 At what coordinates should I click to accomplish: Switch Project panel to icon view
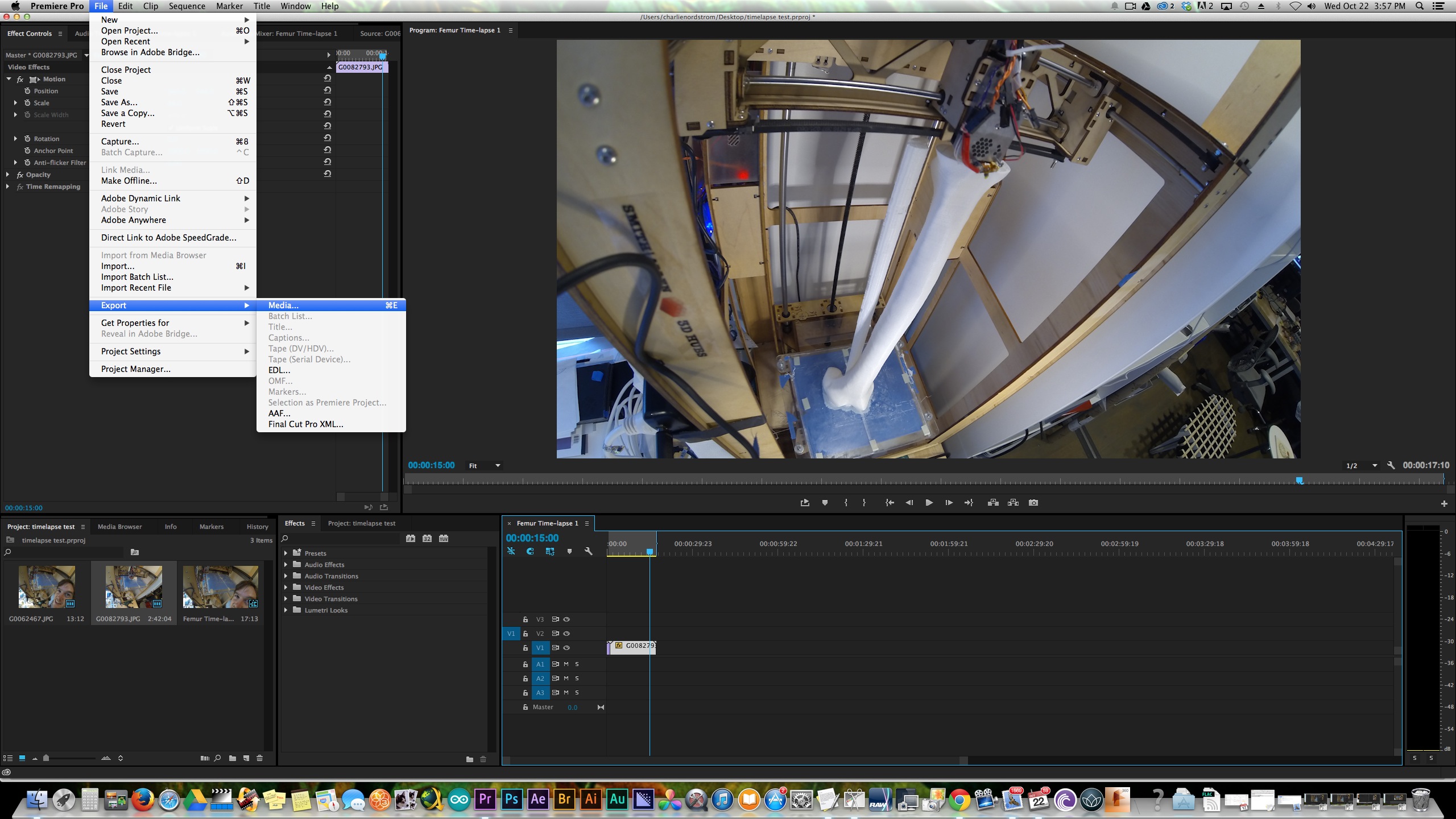(x=22, y=758)
